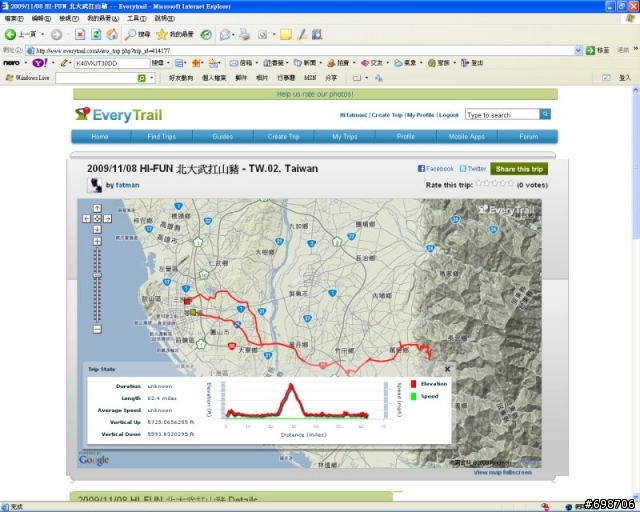
Task: Stop page loading with the red X icon
Action: (x=80, y=35)
